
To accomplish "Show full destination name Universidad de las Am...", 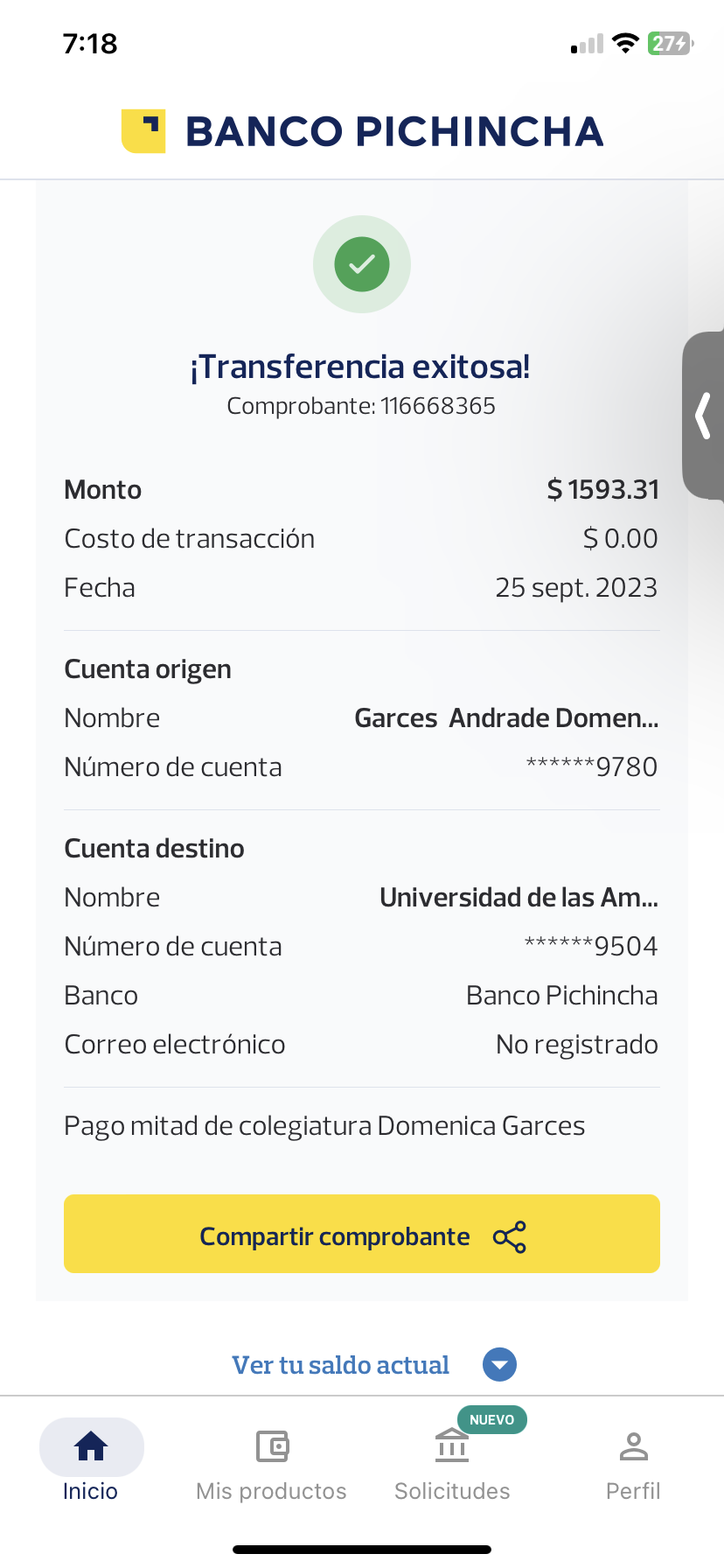I will 519,898.
